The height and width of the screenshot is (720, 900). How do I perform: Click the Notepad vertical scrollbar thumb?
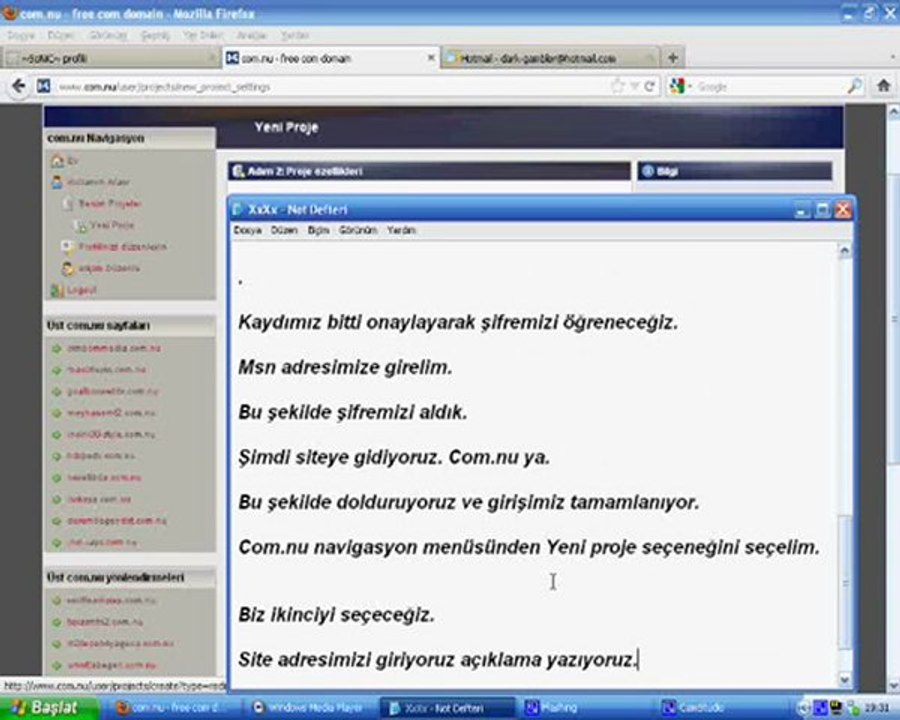[x=844, y=583]
